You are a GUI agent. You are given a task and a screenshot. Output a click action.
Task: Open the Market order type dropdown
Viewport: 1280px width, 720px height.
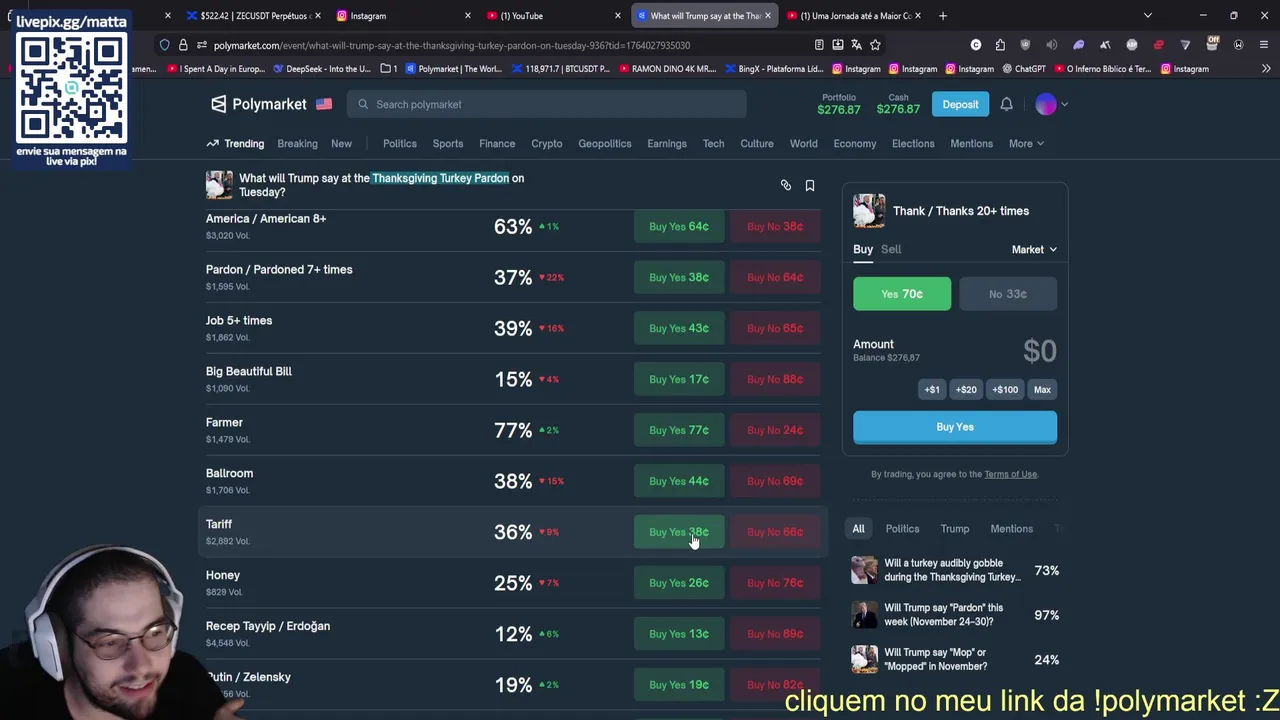tap(1034, 250)
